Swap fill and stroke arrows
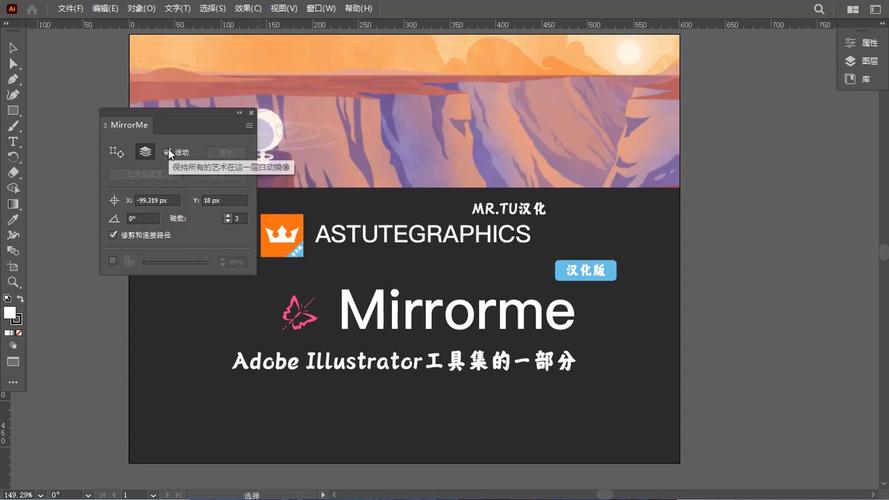 pos(20,299)
